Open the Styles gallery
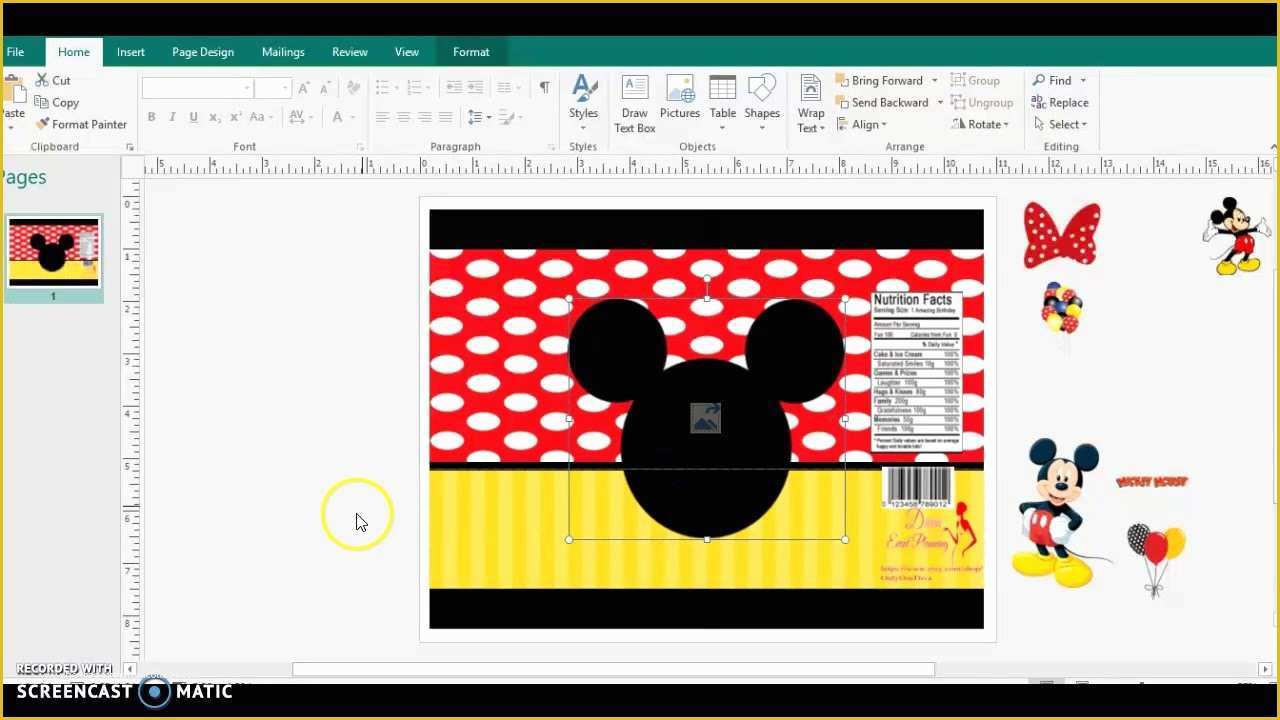The height and width of the screenshot is (720, 1280). [x=584, y=103]
